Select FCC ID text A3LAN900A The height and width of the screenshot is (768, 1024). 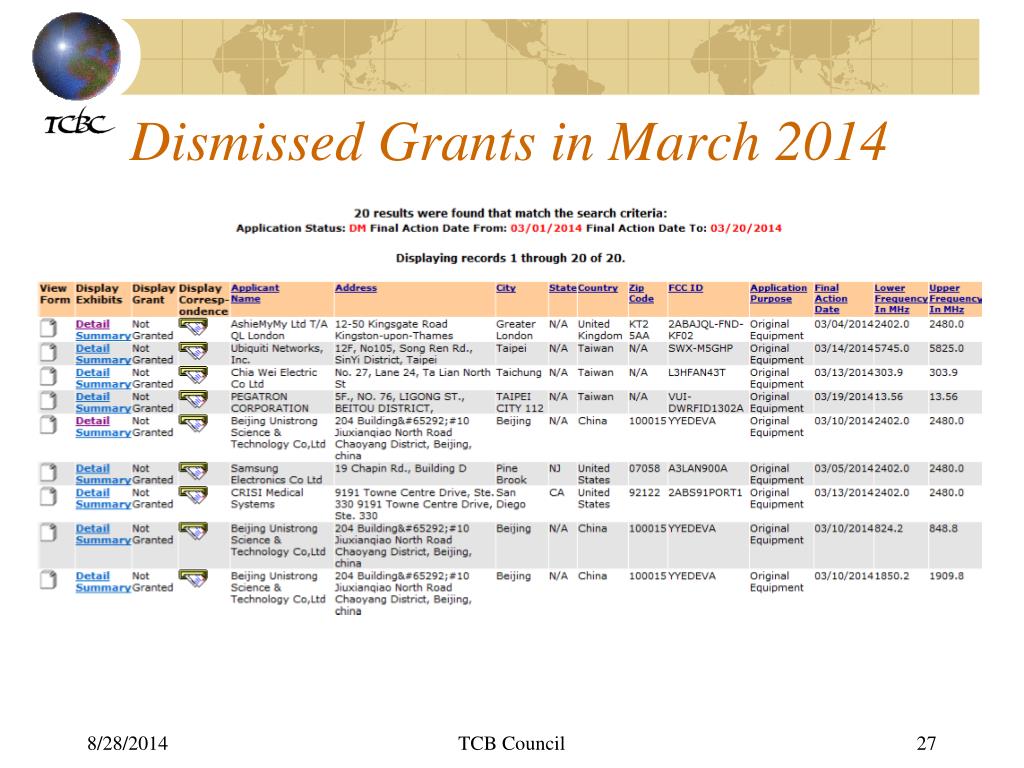(697, 468)
